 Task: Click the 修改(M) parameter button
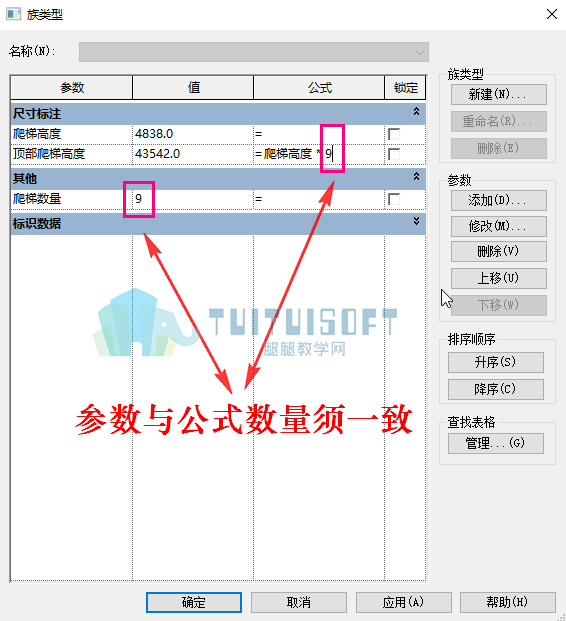pos(499,226)
